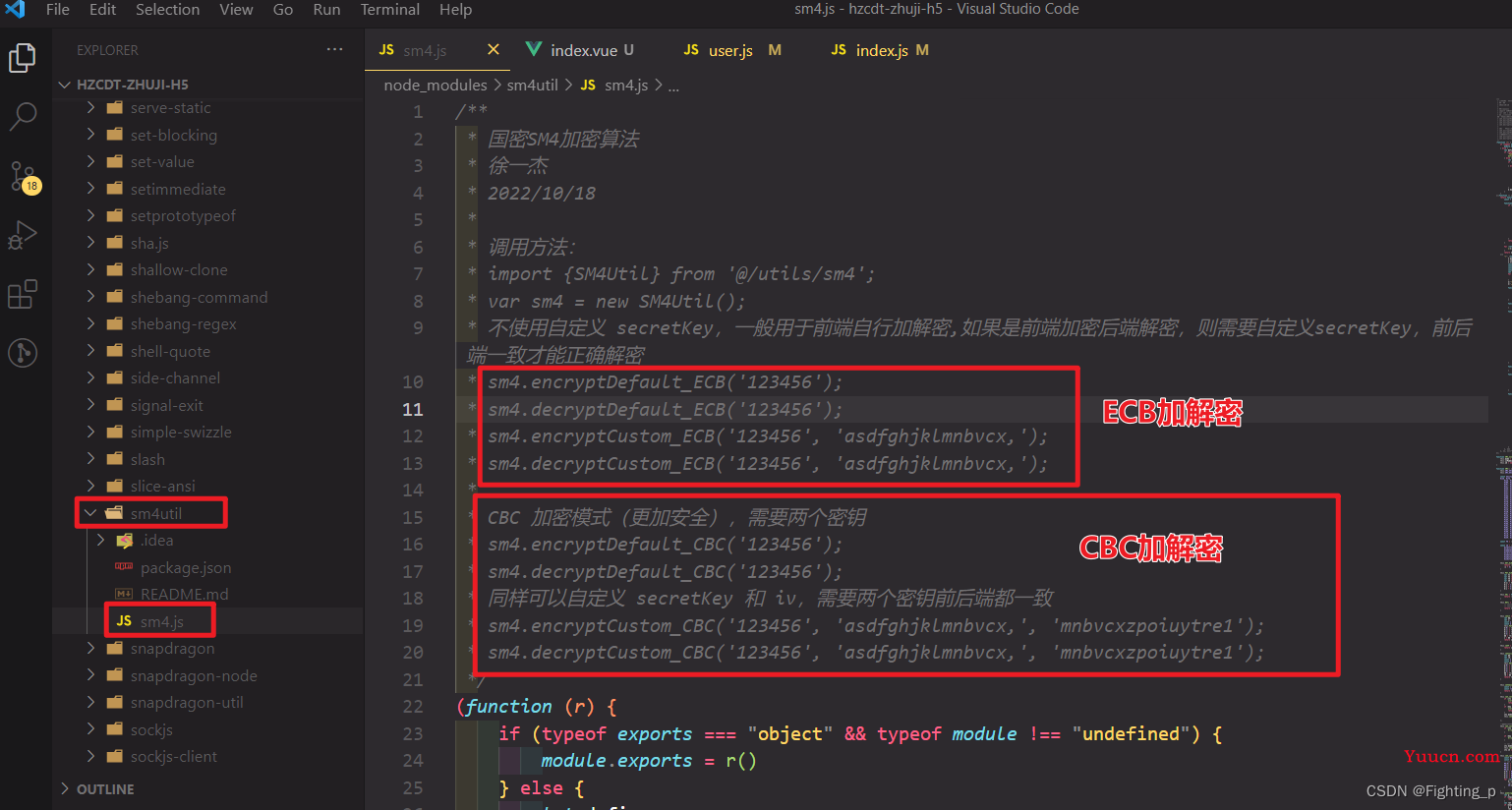Expand the .idea folder chevron

pyautogui.click(x=100, y=540)
